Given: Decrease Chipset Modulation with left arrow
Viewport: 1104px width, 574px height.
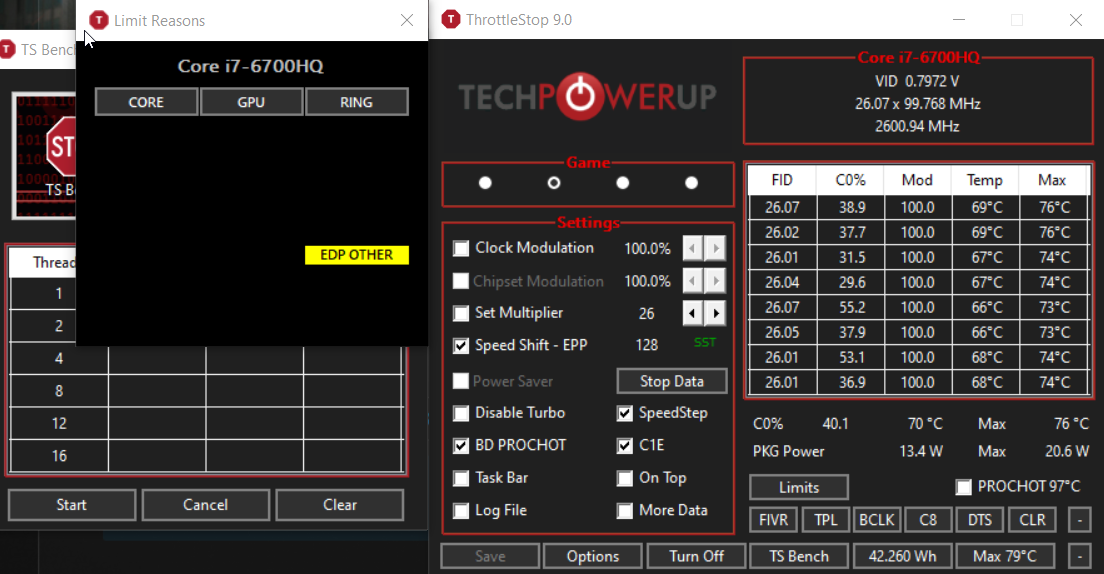Looking at the screenshot, I should tap(692, 281).
